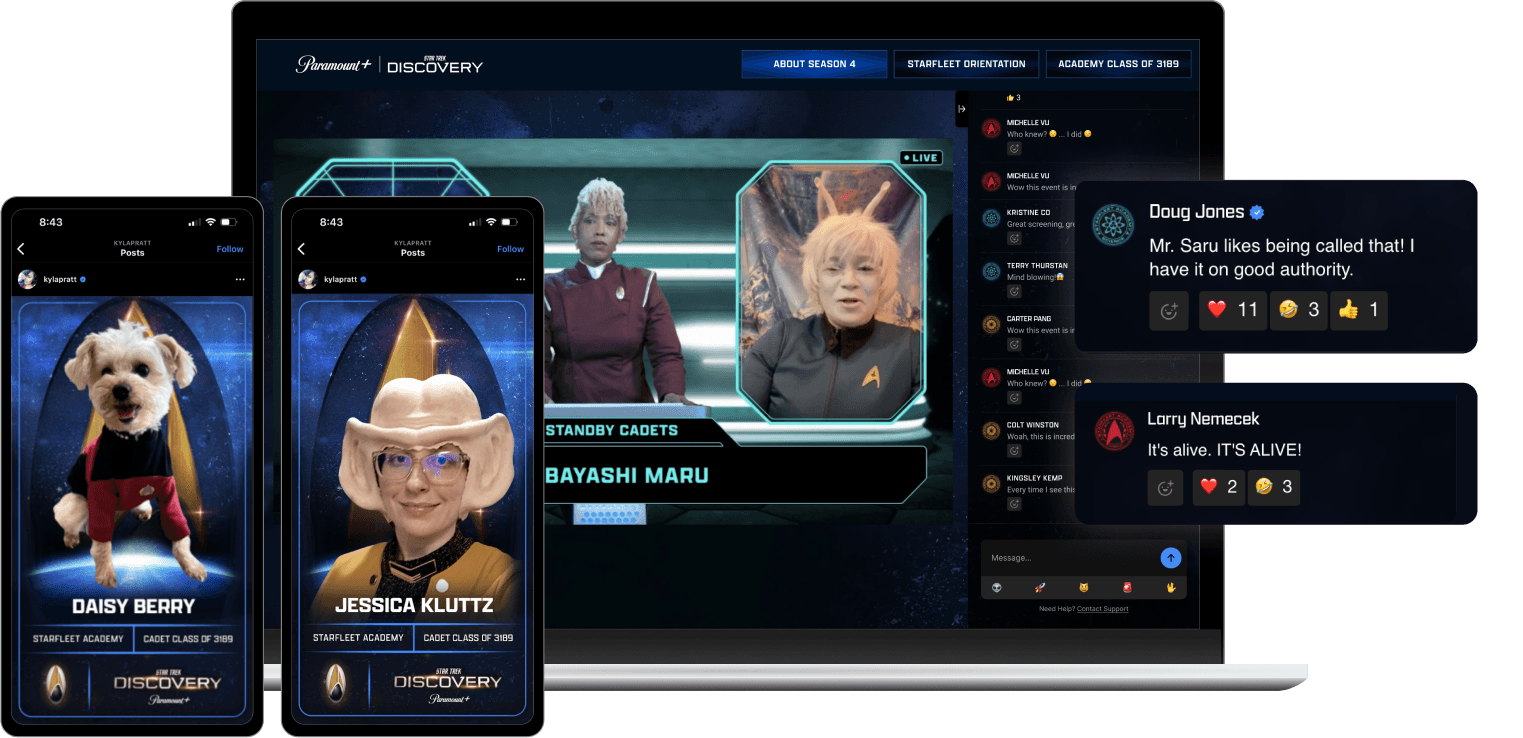Open the Starfleet Orientation tab

pyautogui.click(x=966, y=64)
